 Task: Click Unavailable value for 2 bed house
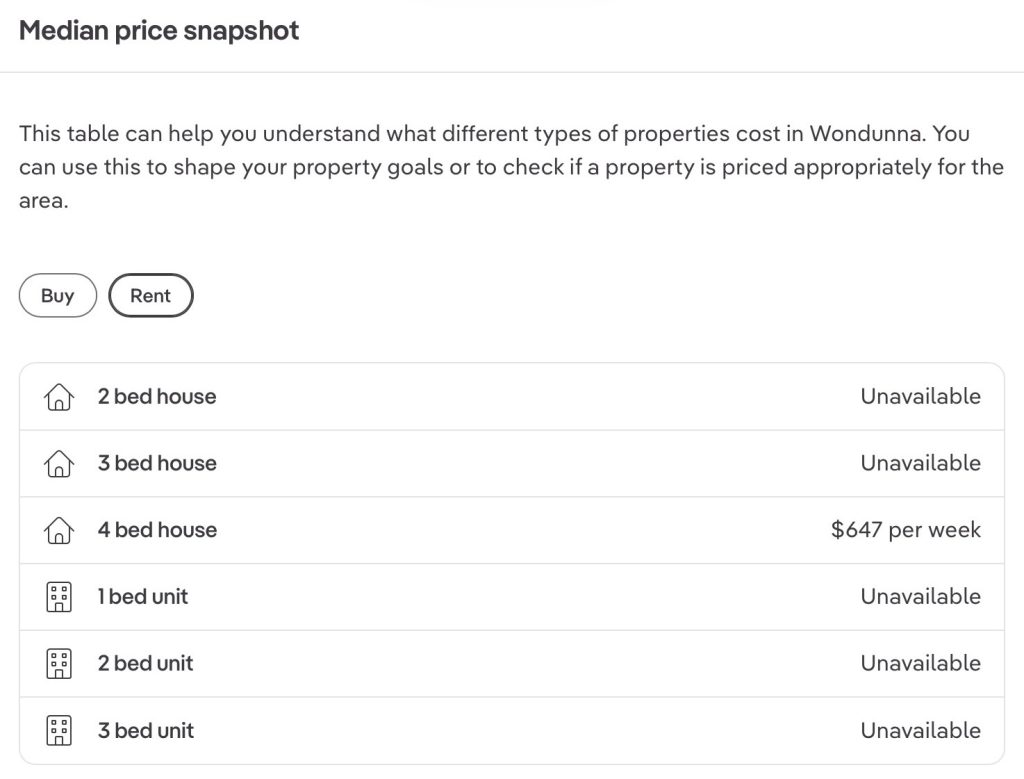point(920,397)
